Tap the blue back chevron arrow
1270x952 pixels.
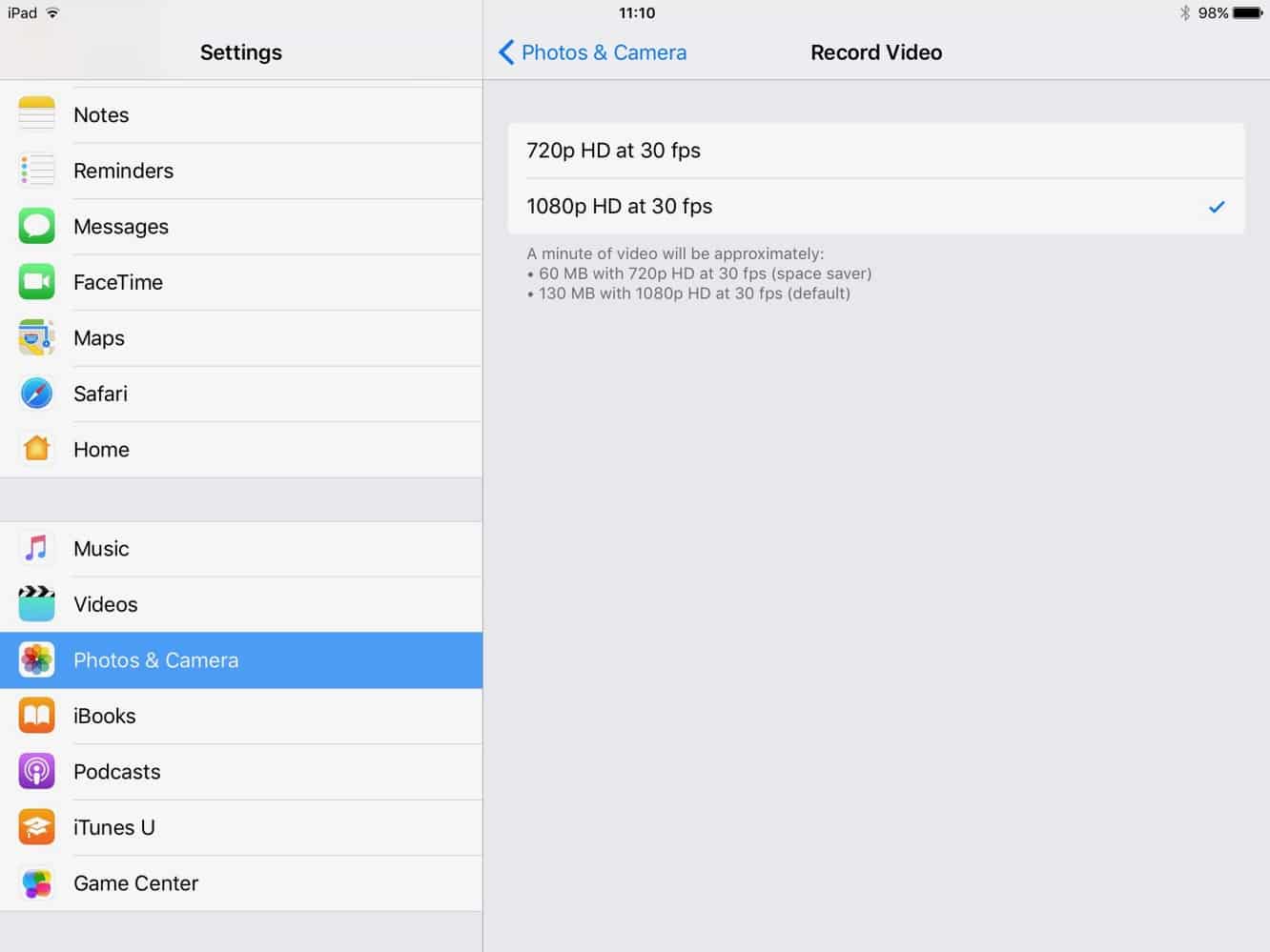pos(506,52)
